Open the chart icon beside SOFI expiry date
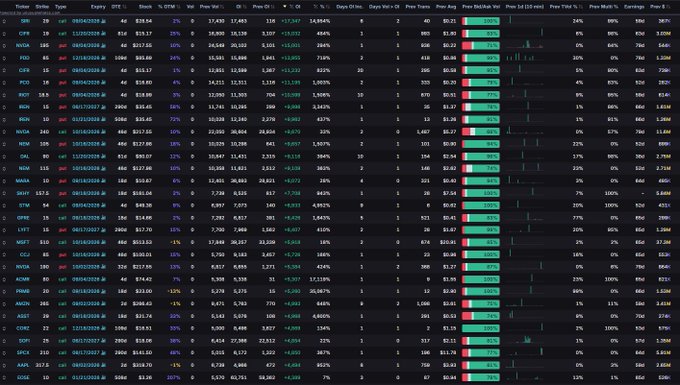The width and height of the screenshot is (680, 385). click(x=103, y=341)
